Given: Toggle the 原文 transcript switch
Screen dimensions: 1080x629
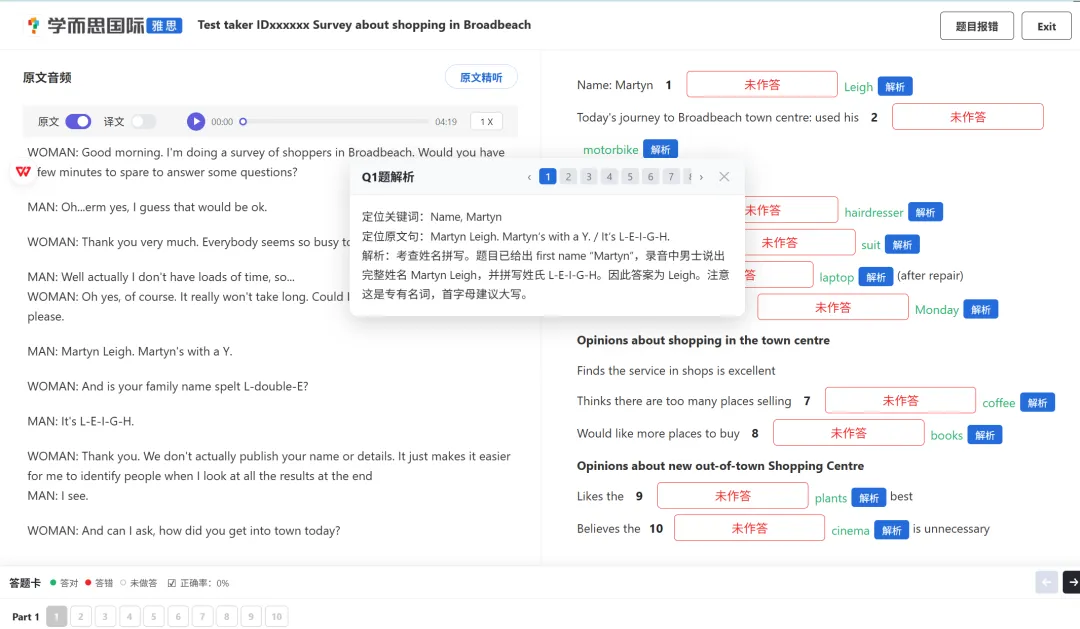Looking at the screenshot, I should [x=78, y=121].
